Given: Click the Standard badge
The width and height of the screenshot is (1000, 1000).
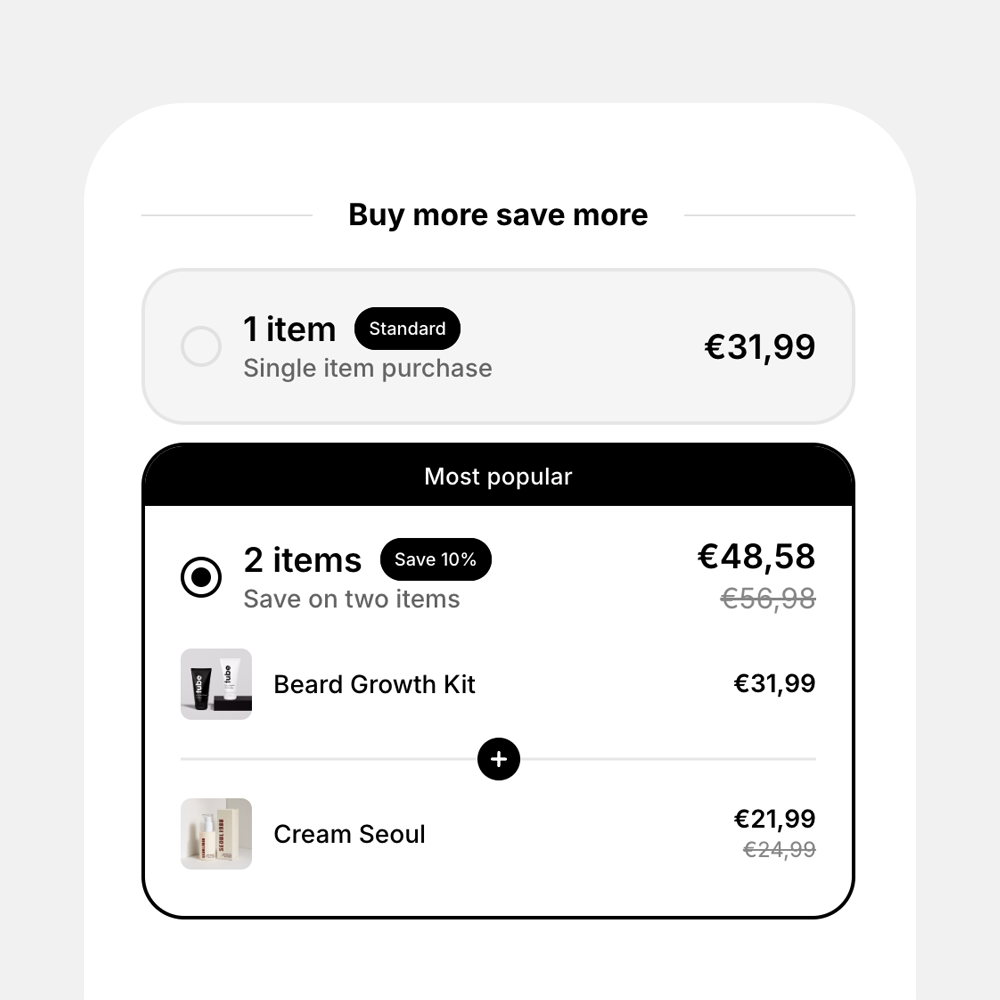Looking at the screenshot, I should tap(408, 328).
